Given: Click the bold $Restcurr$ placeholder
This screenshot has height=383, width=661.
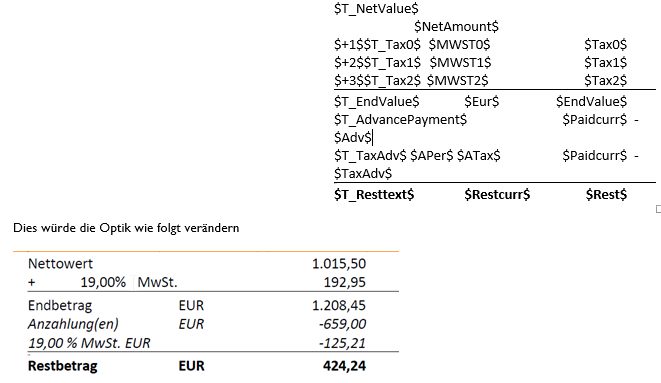Looking at the screenshot, I should point(497,195).
